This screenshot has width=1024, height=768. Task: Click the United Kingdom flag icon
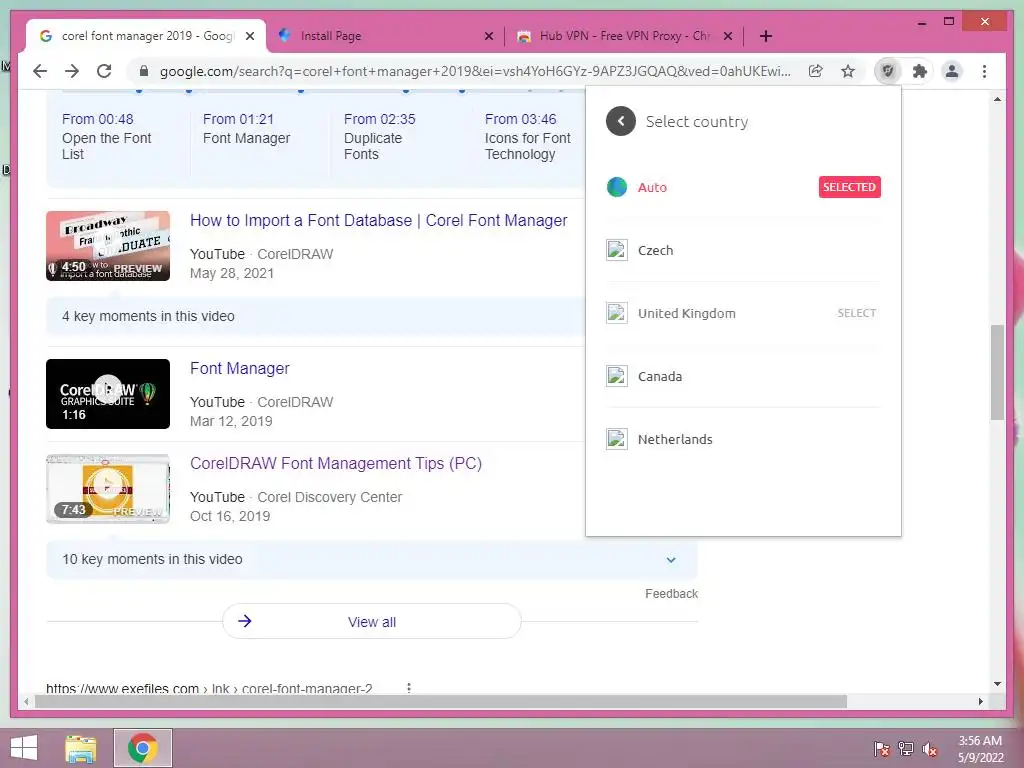[616, 313]
